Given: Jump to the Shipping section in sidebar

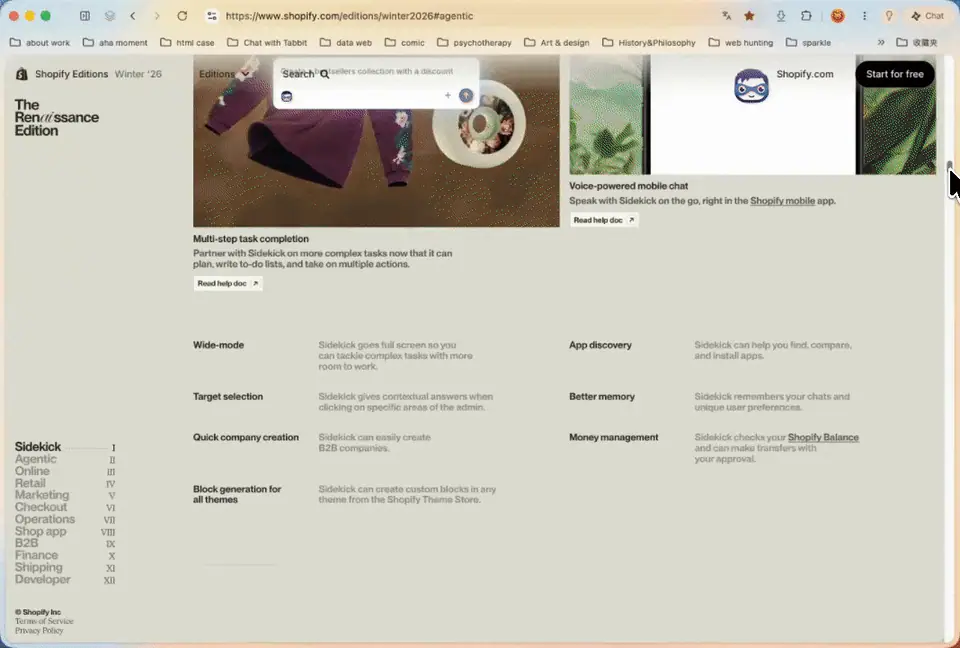Looking at the screenshot, I should [x=39, y=568].
